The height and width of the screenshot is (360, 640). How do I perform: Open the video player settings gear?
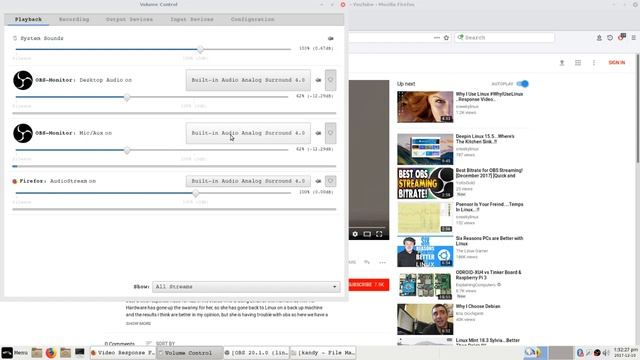point(355,234)
